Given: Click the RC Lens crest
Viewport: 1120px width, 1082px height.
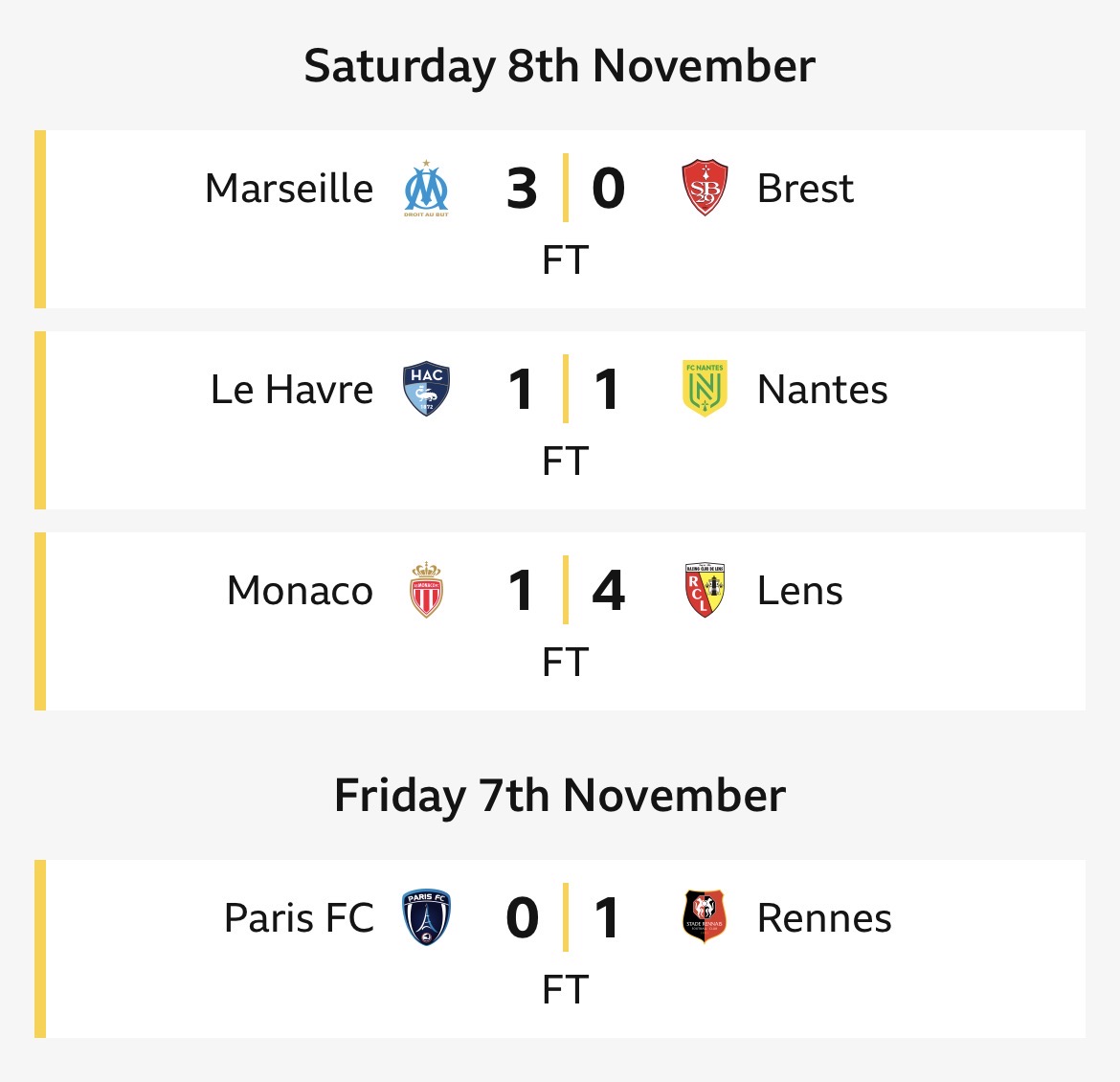Looking at the screenshot, I should 705,591.
